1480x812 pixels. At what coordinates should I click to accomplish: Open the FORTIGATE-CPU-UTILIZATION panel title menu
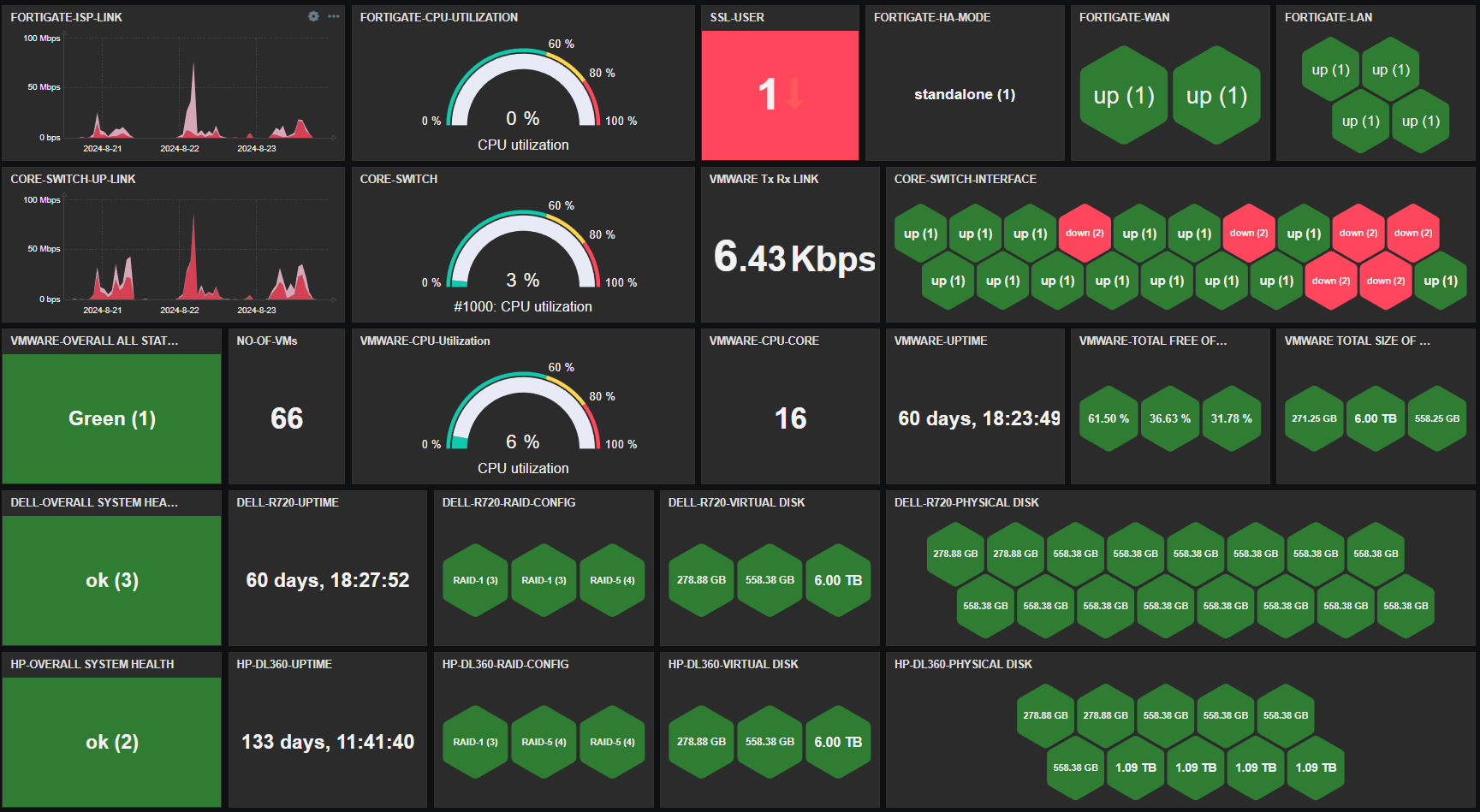click(437, 17)
